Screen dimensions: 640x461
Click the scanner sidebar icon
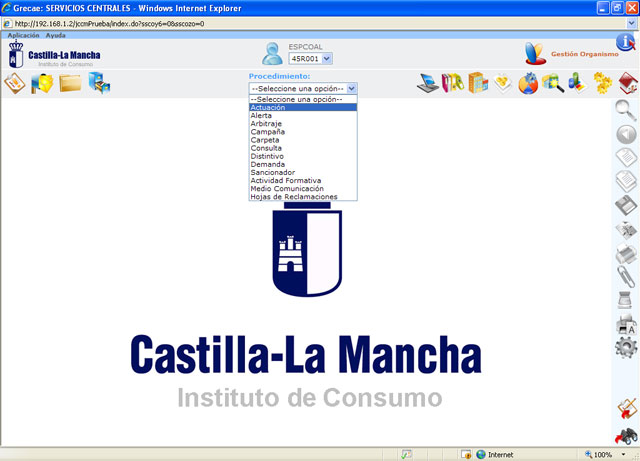click(x=624, y=300)
